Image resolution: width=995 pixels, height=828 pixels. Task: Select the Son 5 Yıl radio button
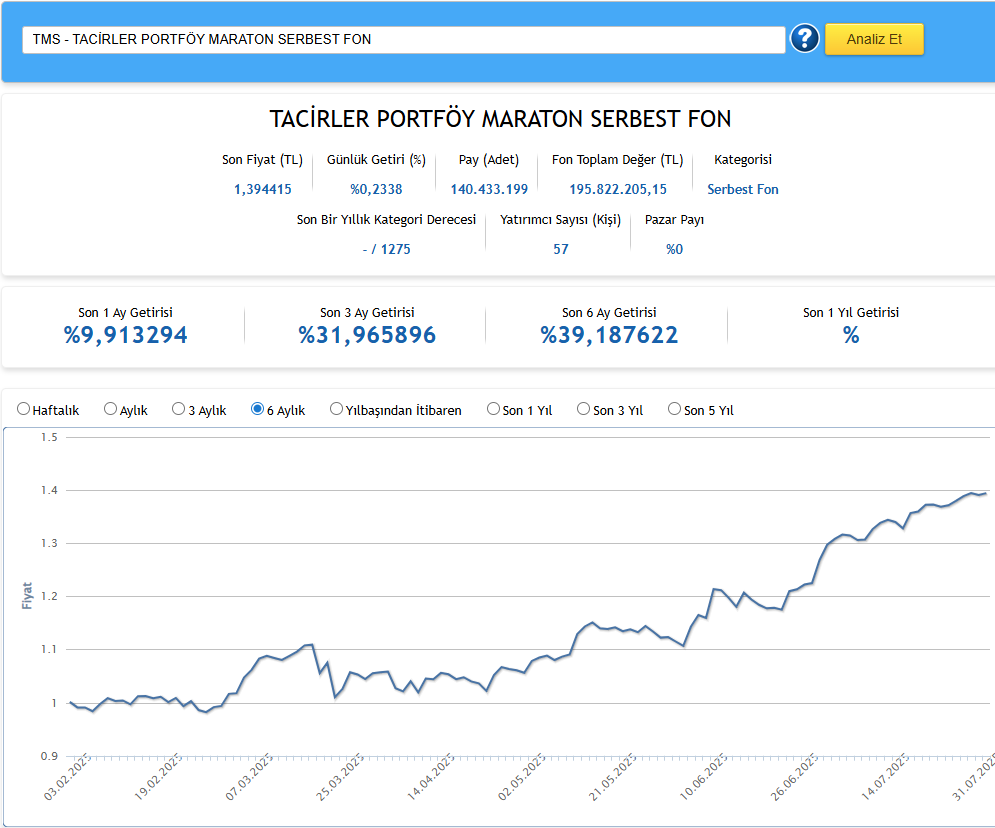point(675,409)
